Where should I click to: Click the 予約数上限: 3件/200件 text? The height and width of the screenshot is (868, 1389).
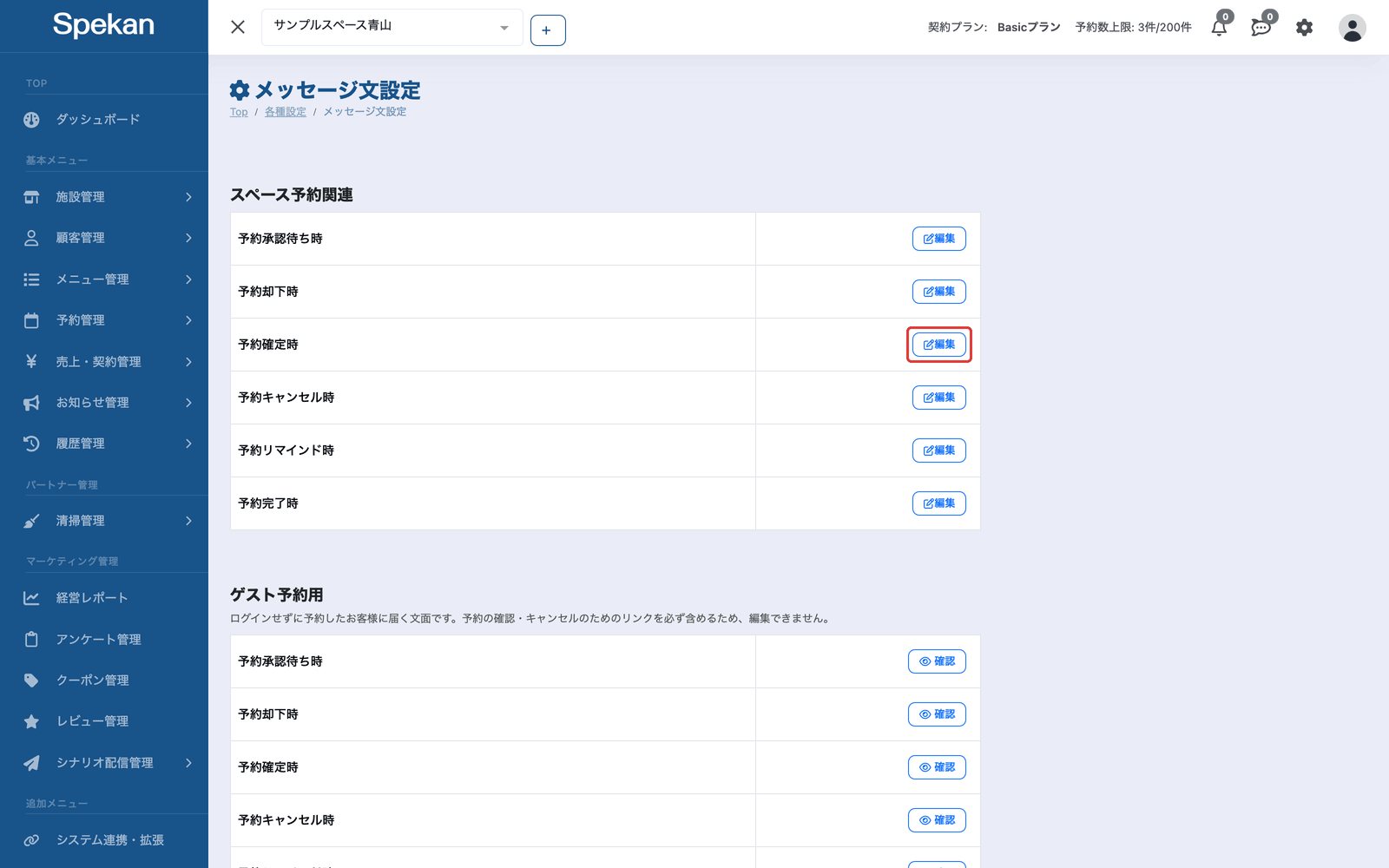pyautogui.click(x=1133, y=27)
